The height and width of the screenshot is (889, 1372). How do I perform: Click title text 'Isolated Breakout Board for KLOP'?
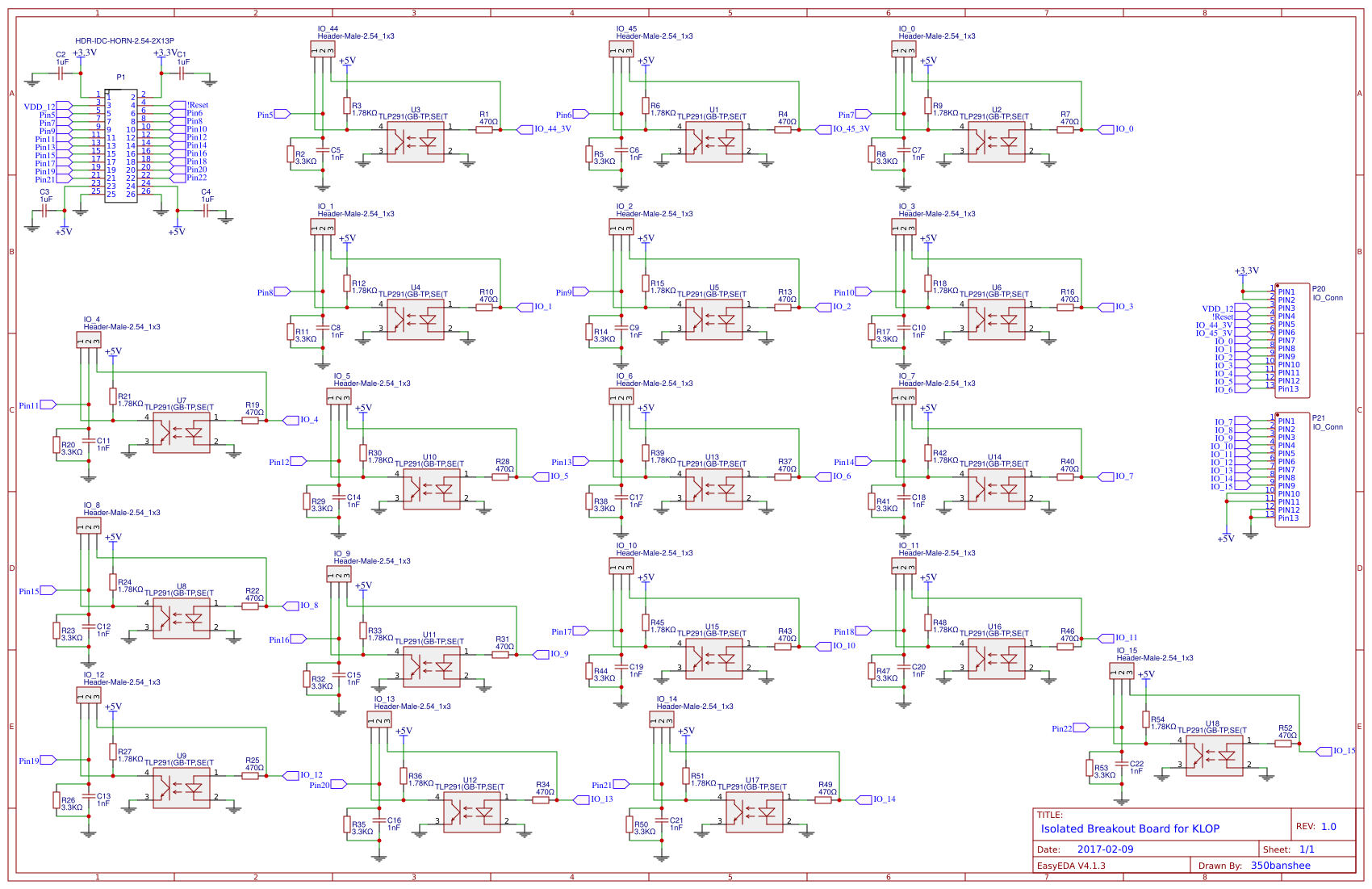click(x=1130, y=828)
